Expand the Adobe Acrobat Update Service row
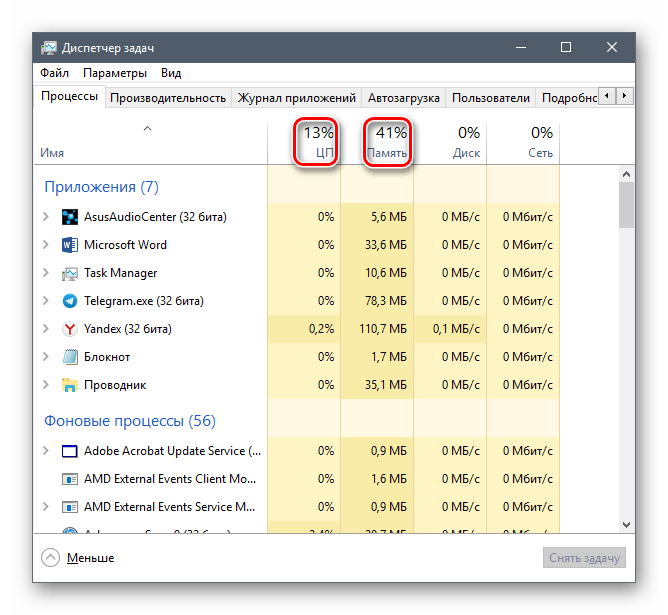The height and width of the screenshot is (615, 668). (x=46, y=451)
